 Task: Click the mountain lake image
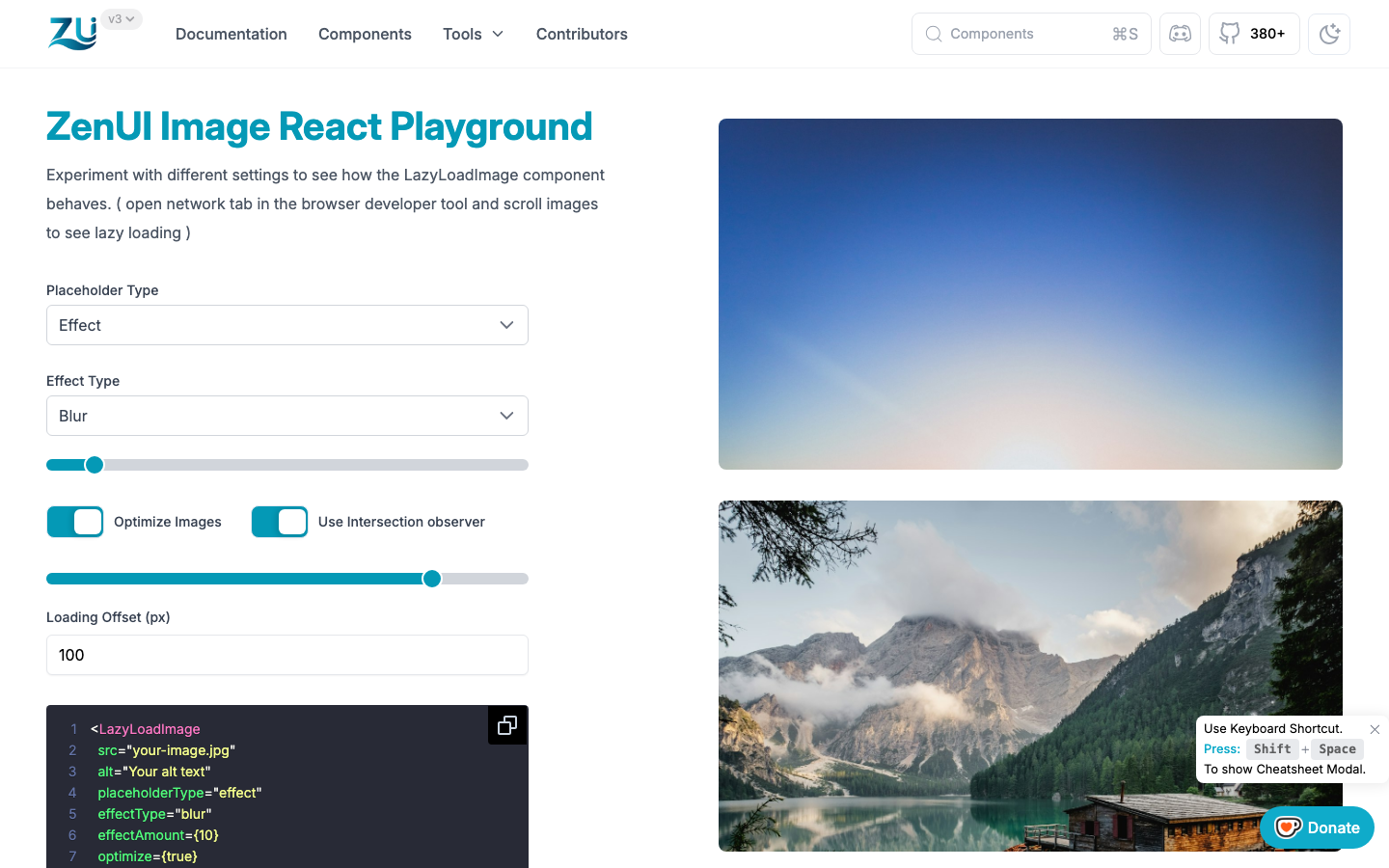click(1030, 676)
